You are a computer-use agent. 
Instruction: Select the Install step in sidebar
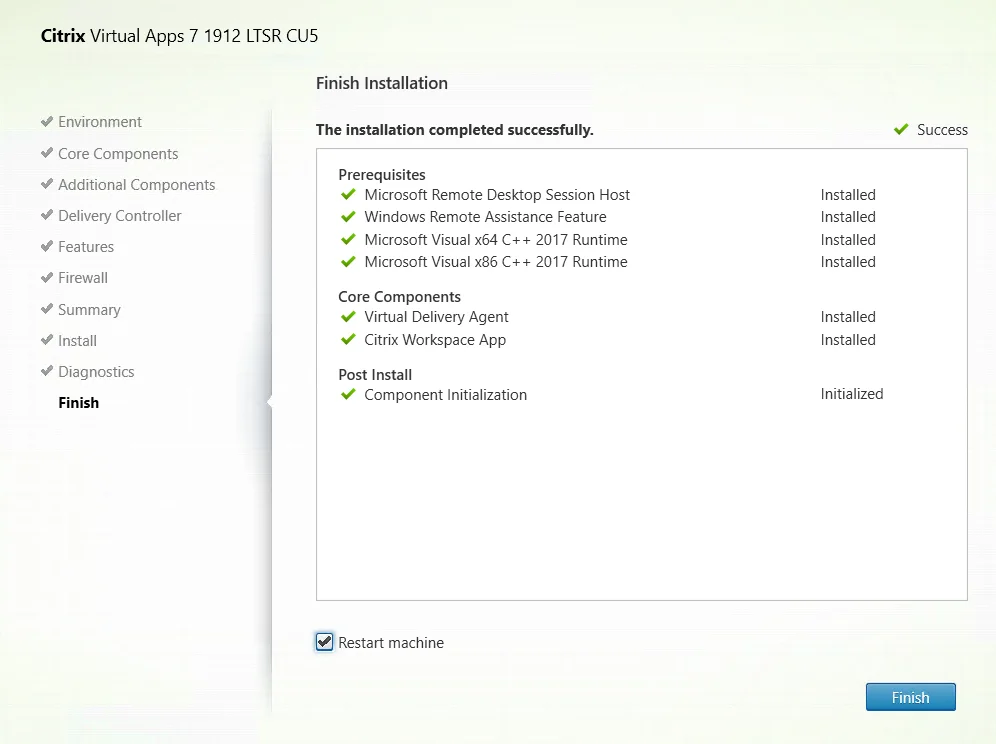coord(77,341)
